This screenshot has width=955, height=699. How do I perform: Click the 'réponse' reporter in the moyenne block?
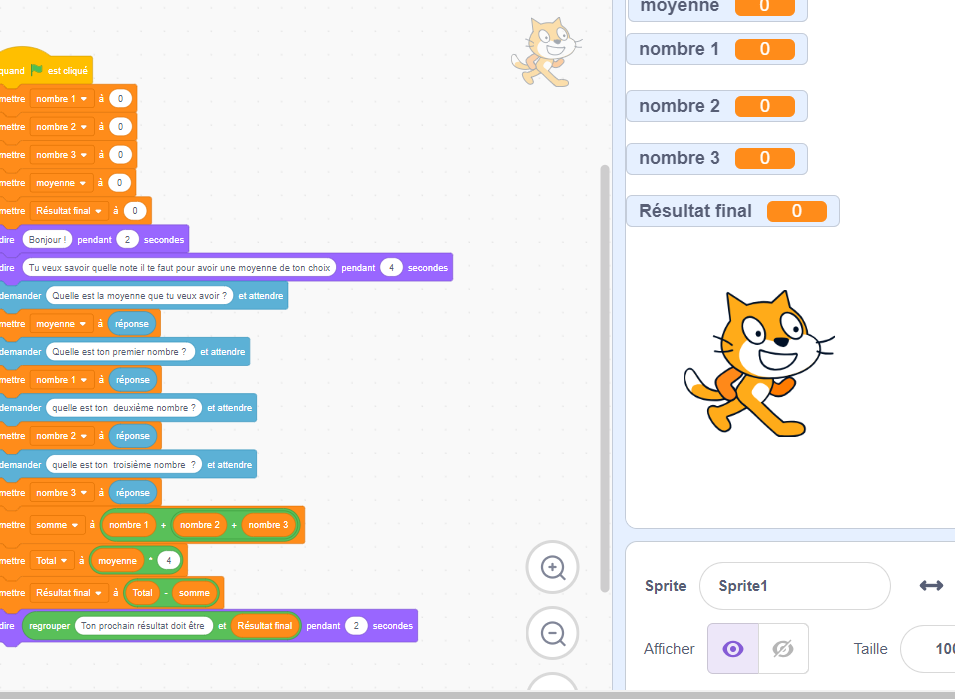132,324
